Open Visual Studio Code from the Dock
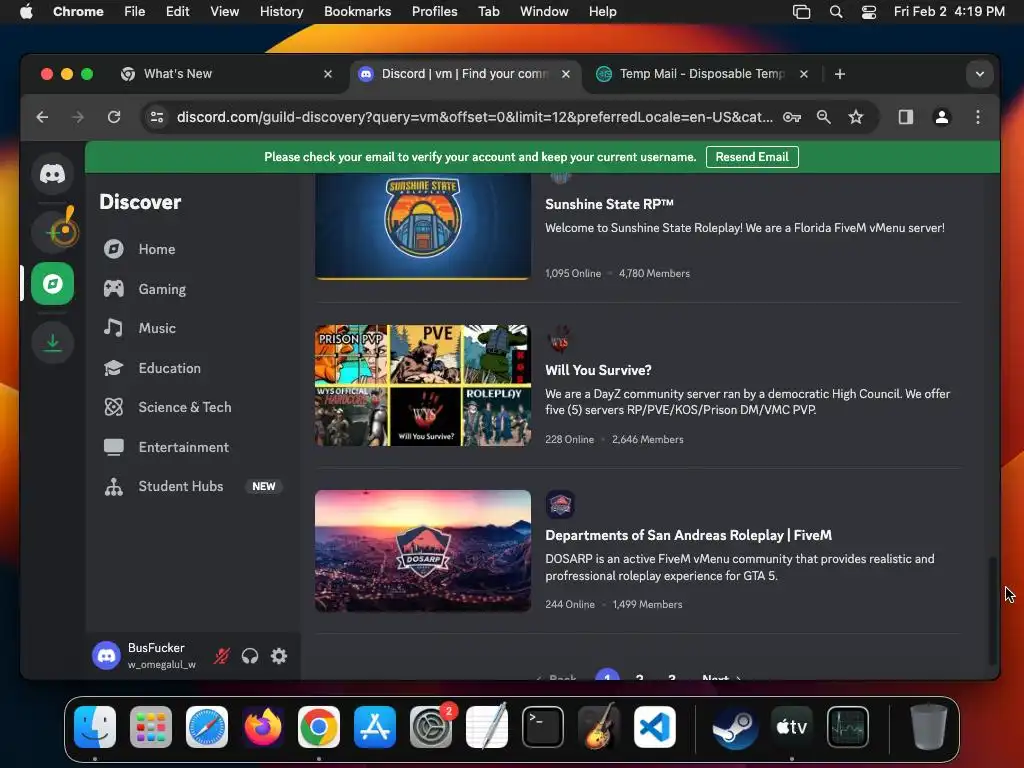Viewport: 1024px width, 768px height. [x=655, y=727]
